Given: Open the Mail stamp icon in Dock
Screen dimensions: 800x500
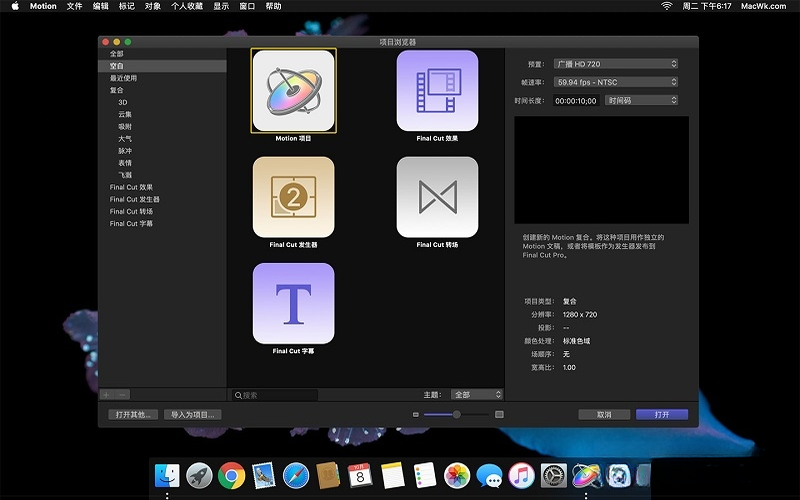Looking at the screenshot, I should pyautogui.click(x=263, y=476).
